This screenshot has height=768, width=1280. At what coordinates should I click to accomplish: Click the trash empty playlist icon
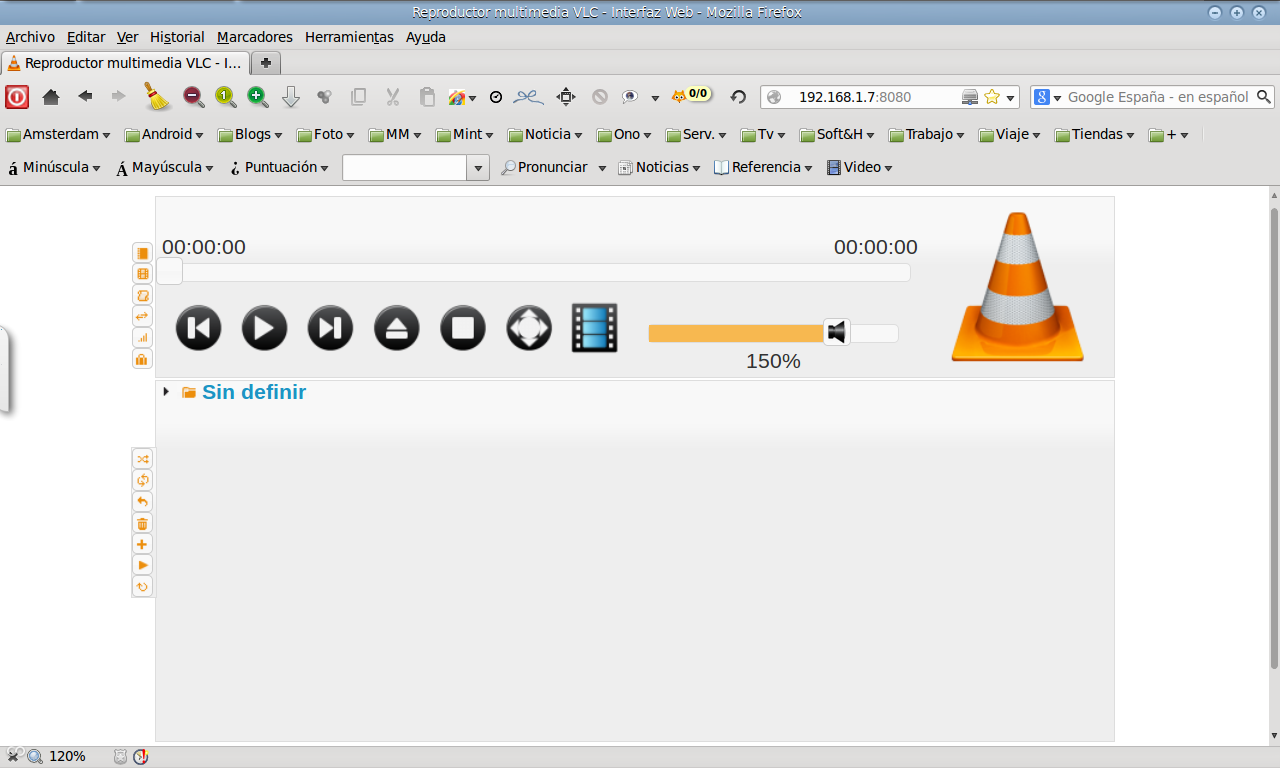click(x=142, y=523)
